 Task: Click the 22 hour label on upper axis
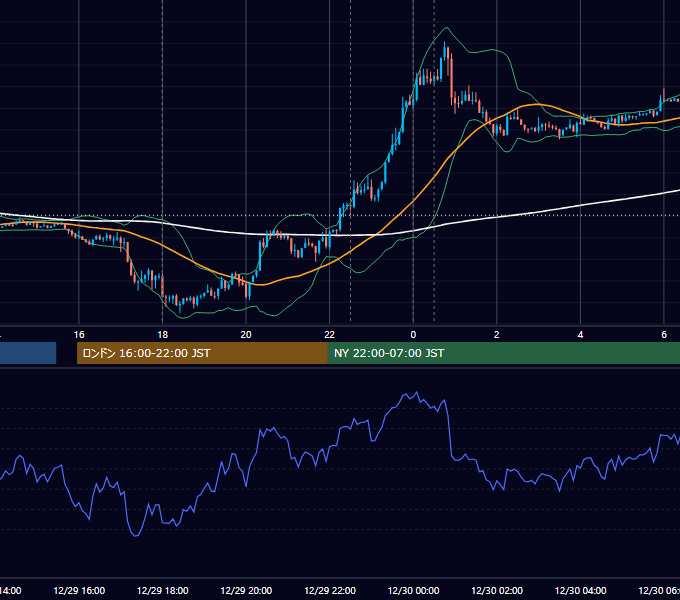coord(330,334)
